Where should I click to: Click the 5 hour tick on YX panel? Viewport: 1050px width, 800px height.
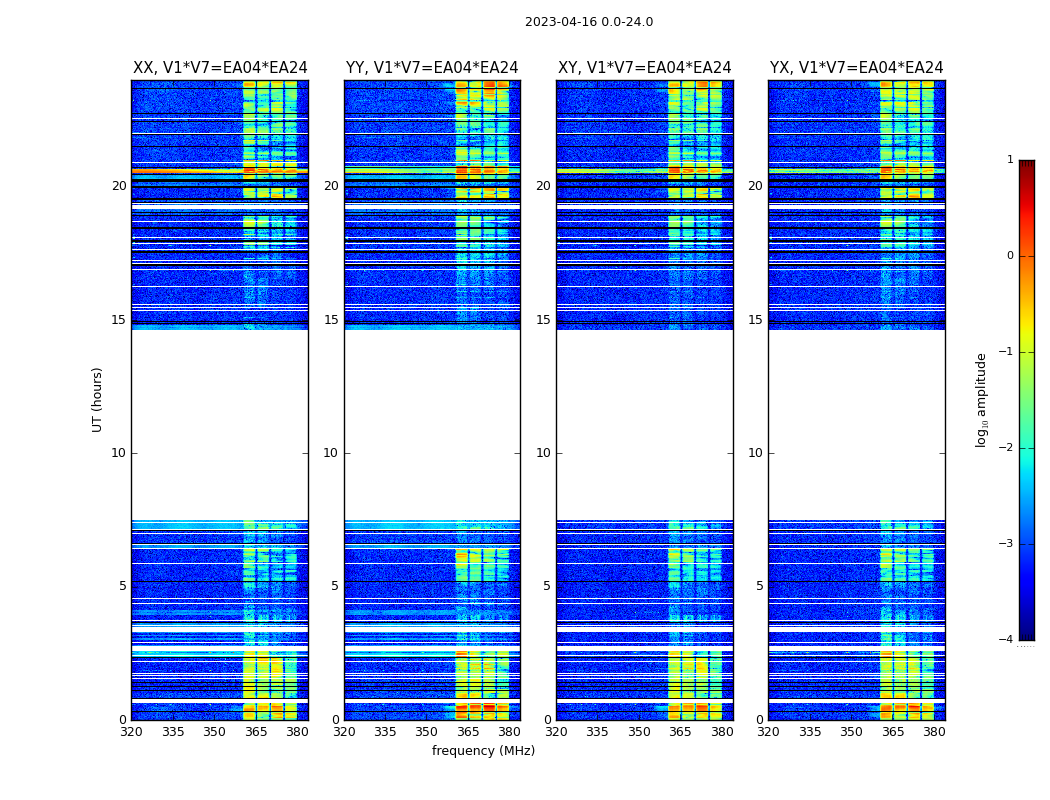click(x=759, y=586)
